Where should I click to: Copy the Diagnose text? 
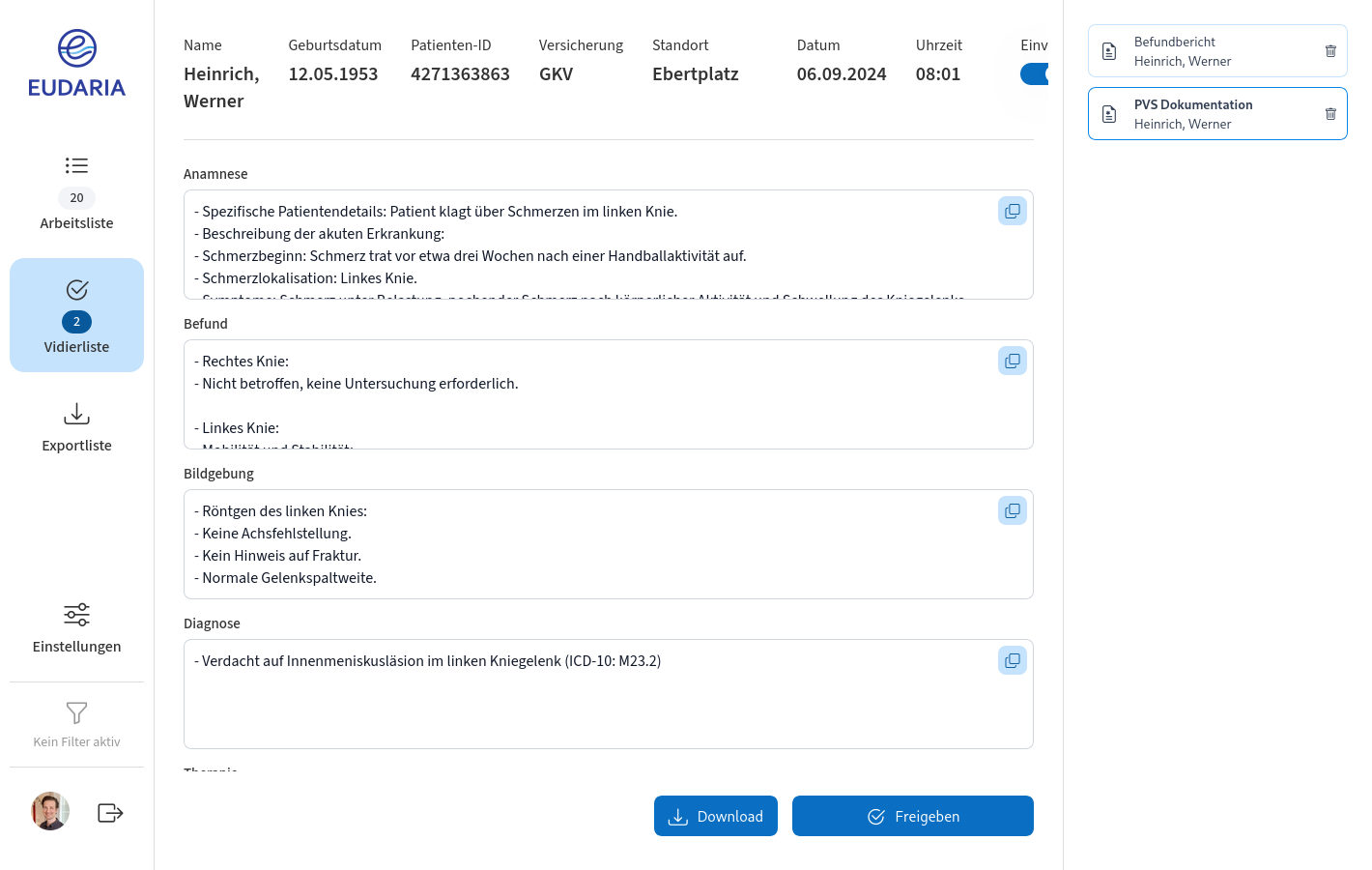coord(1012,660)
